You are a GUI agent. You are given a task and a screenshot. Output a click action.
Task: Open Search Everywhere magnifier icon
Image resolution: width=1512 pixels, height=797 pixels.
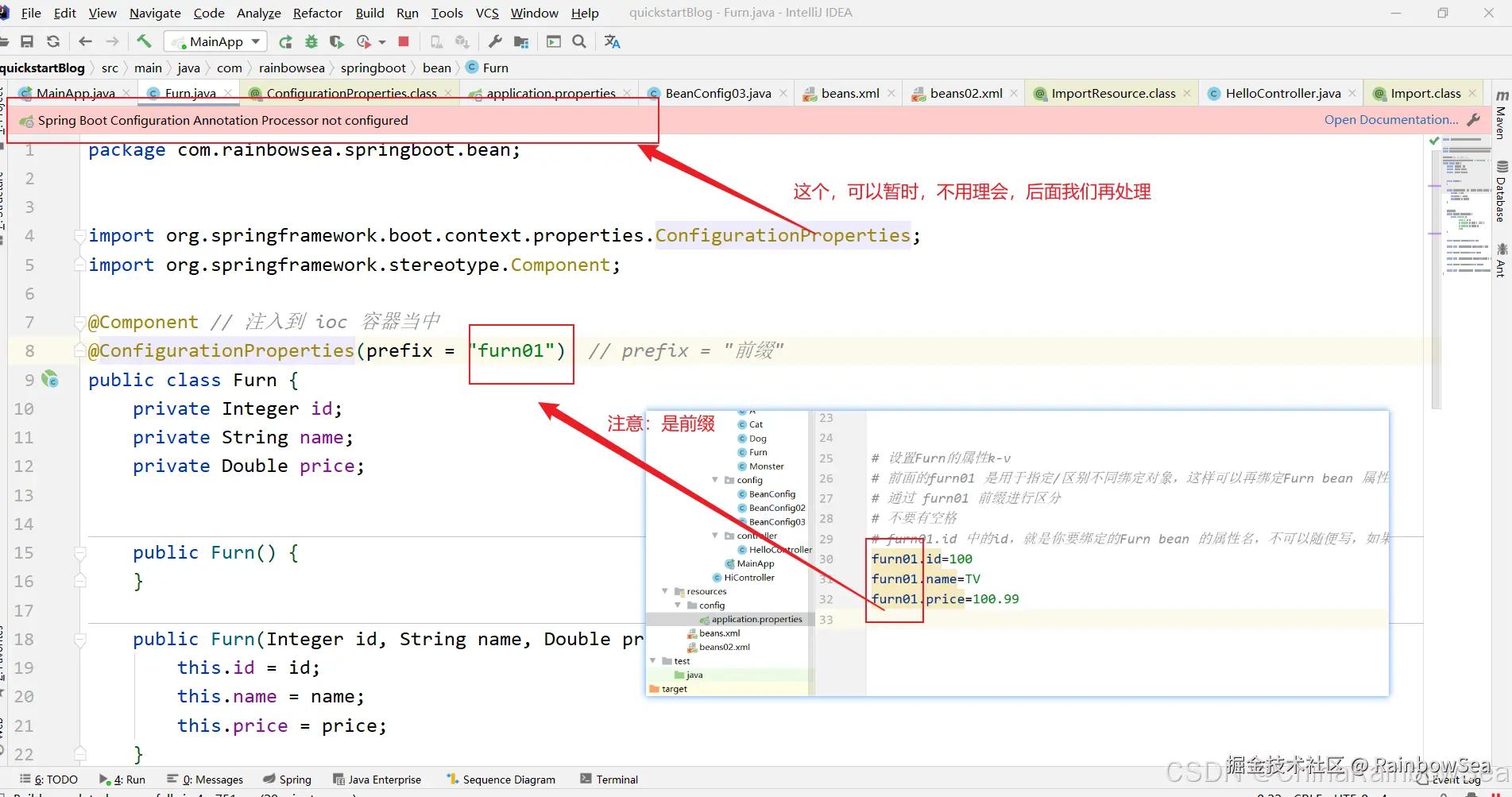[579, 41]
